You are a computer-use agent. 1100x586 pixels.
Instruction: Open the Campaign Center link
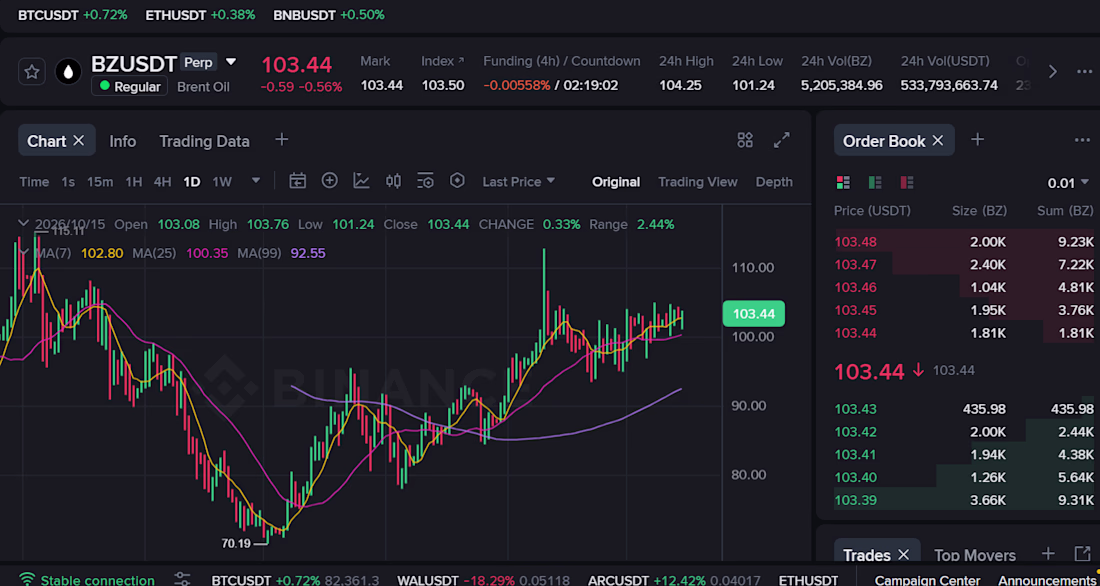927,580
